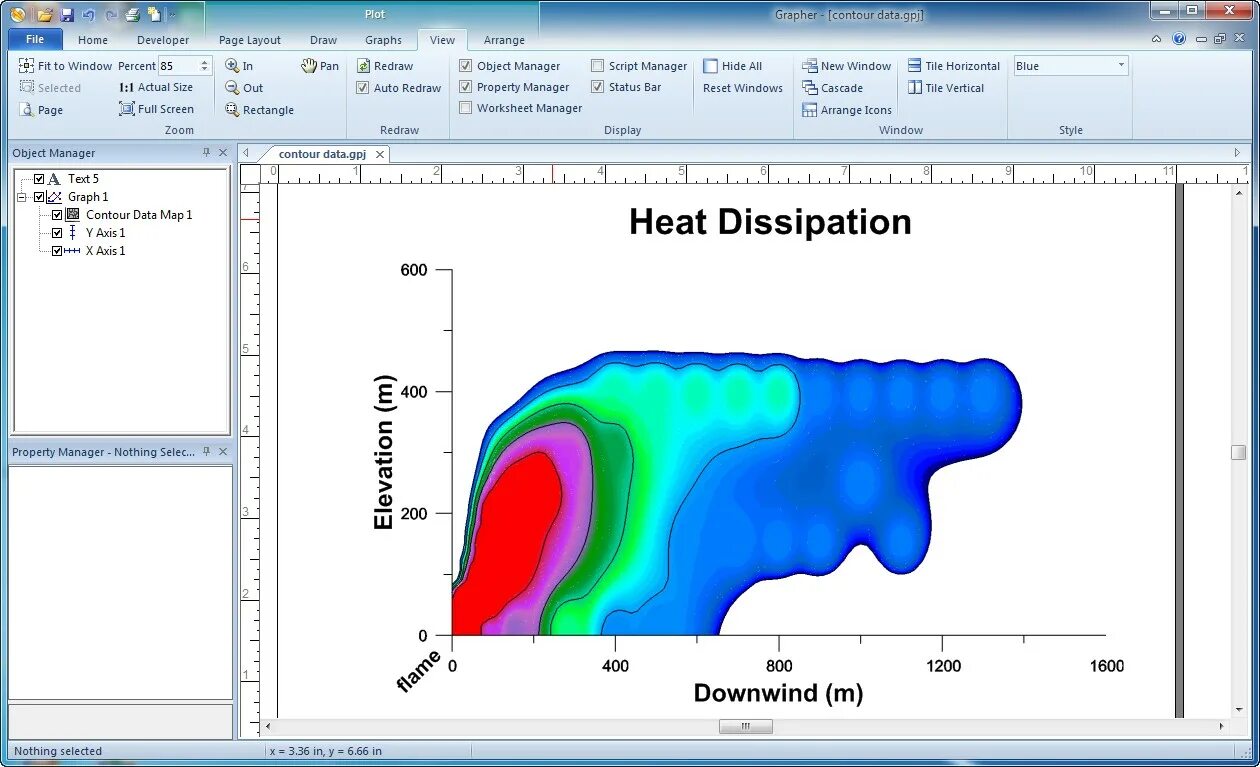The image size is (1260, 767).
Task: Click the Save floppy disk icon
Action: pyautogui.click(x=67, y=15)
